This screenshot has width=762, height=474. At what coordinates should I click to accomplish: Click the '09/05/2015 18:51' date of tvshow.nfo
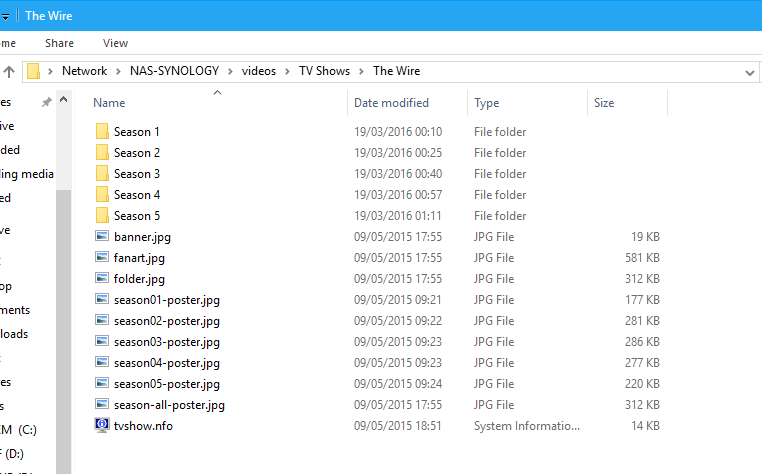398,426
